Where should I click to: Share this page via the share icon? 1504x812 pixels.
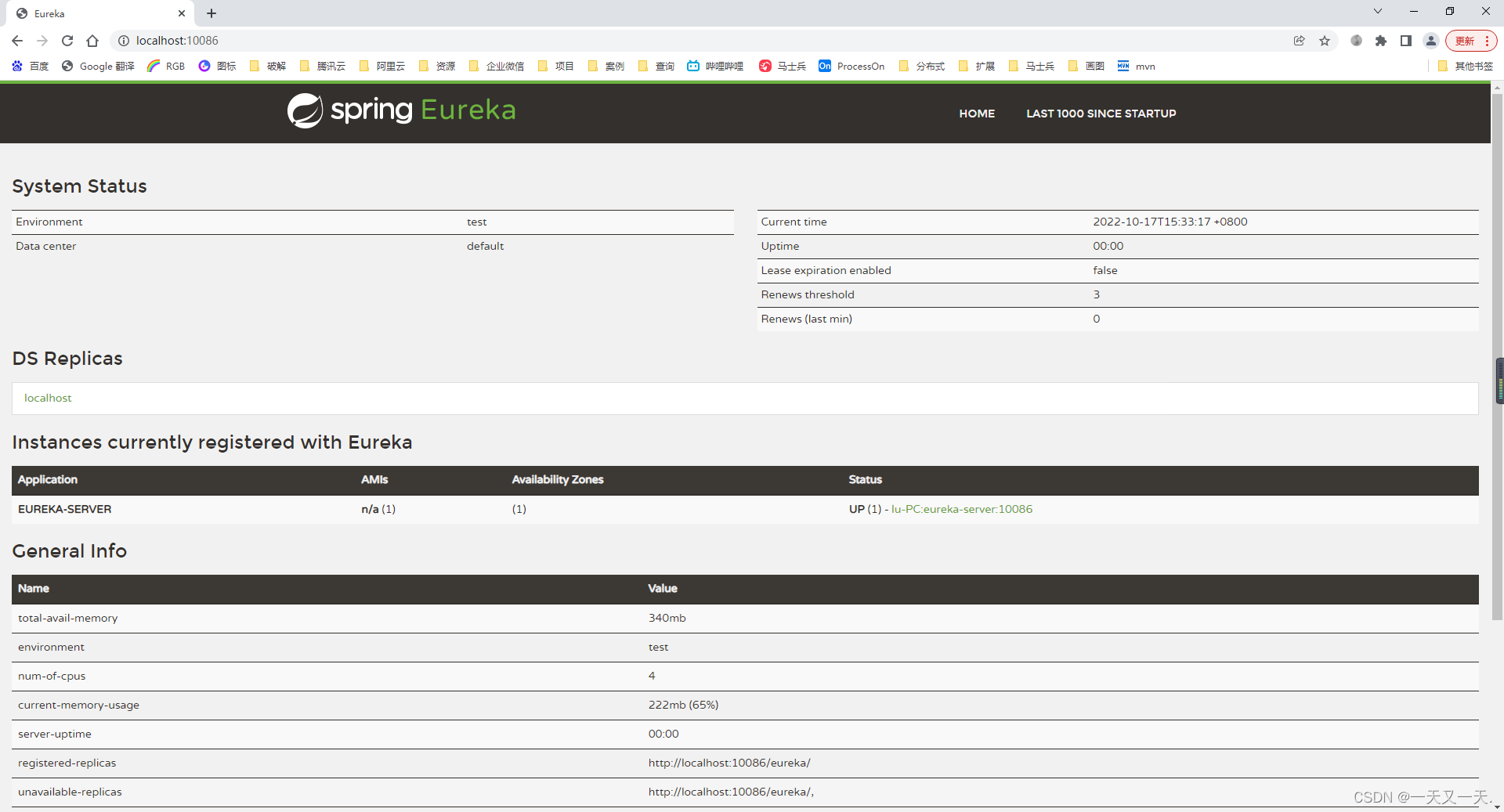click(1300, 41)
